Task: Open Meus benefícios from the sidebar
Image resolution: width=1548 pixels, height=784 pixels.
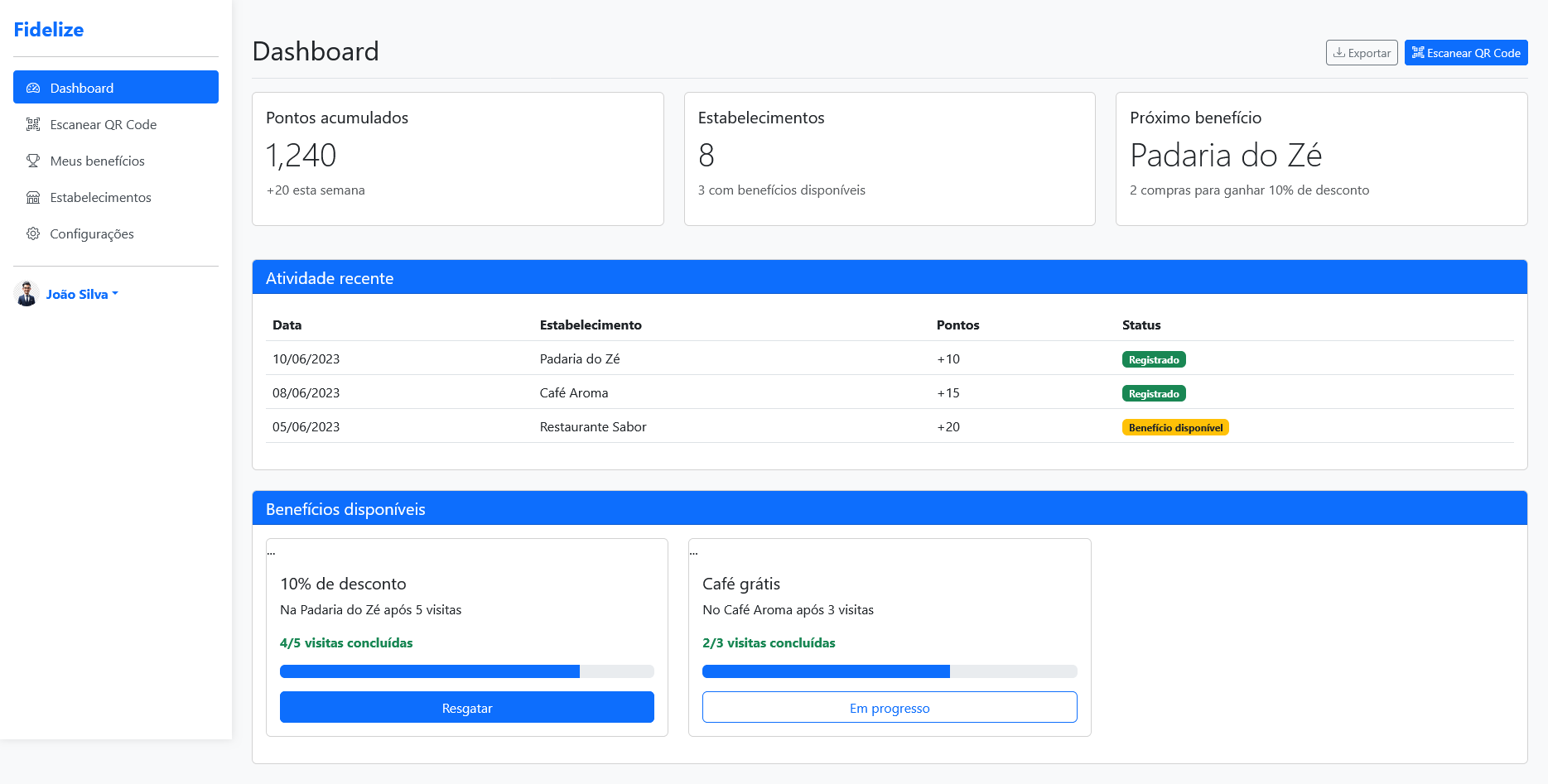Action: 97,161
